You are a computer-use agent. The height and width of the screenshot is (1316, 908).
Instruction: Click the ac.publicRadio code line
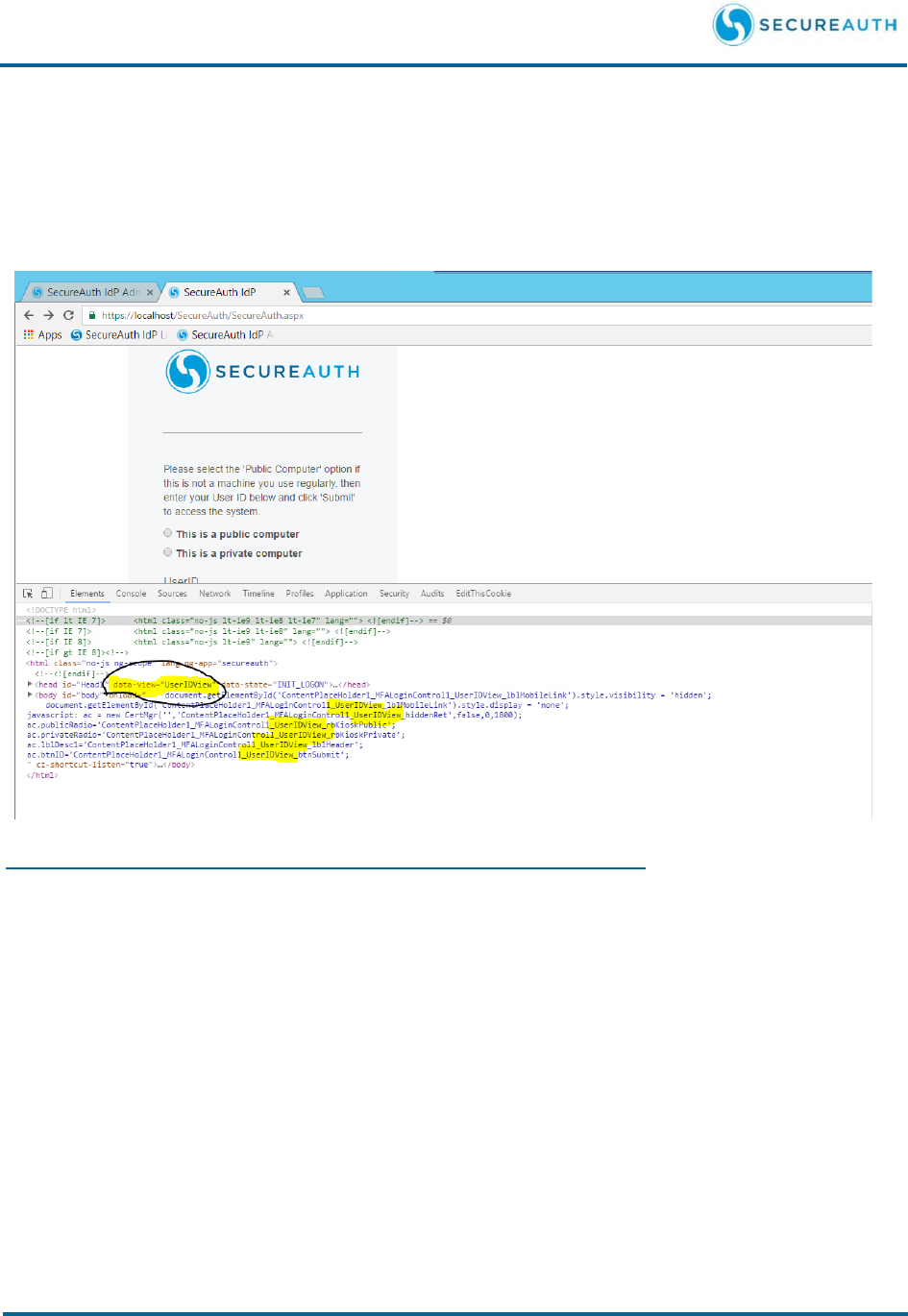point(210,725)
